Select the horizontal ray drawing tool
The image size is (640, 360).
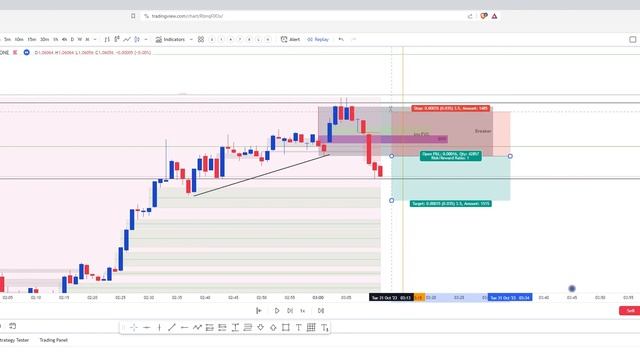point(184,327)
